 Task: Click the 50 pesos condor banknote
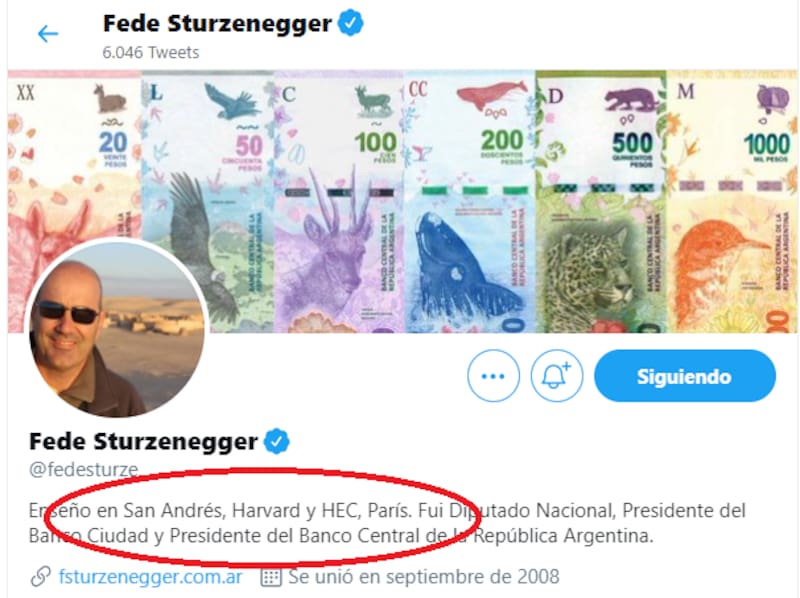[x=208, y=202]
